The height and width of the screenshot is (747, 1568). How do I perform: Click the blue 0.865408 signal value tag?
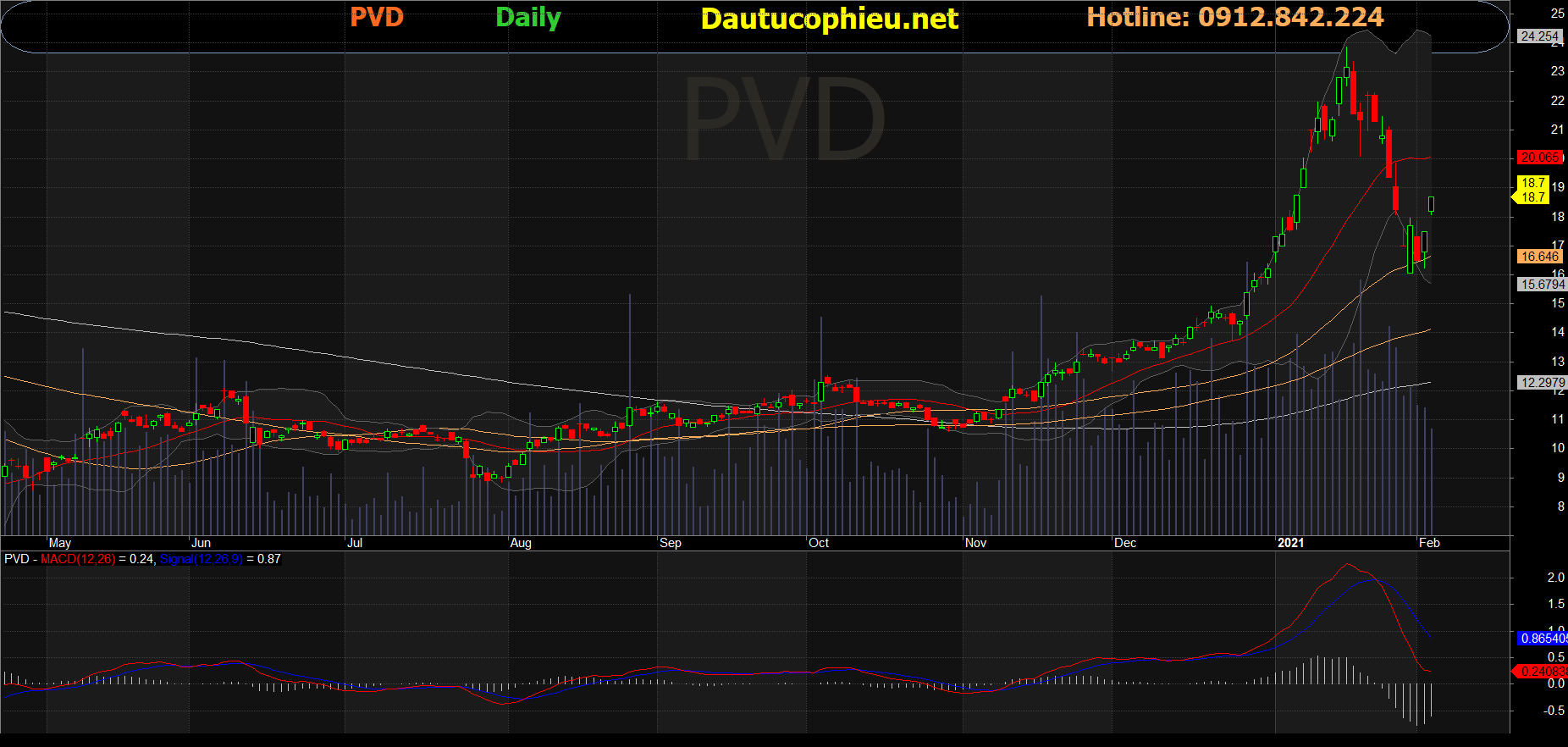tap(1543, 639)
